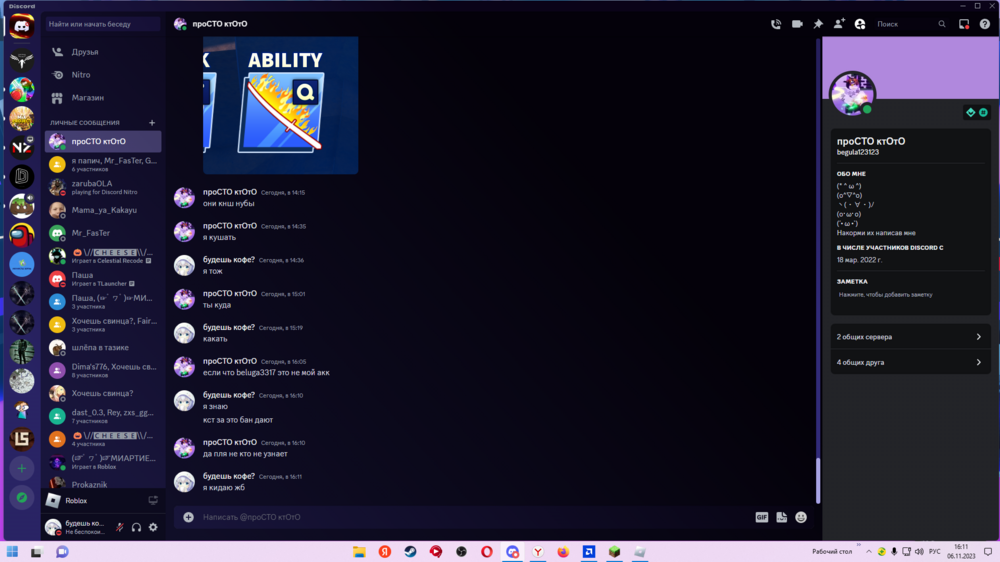Screen dimensions: 1000x562
Task: Open the group chat я папич, Mr_FasTer
Action: point(103,164)
